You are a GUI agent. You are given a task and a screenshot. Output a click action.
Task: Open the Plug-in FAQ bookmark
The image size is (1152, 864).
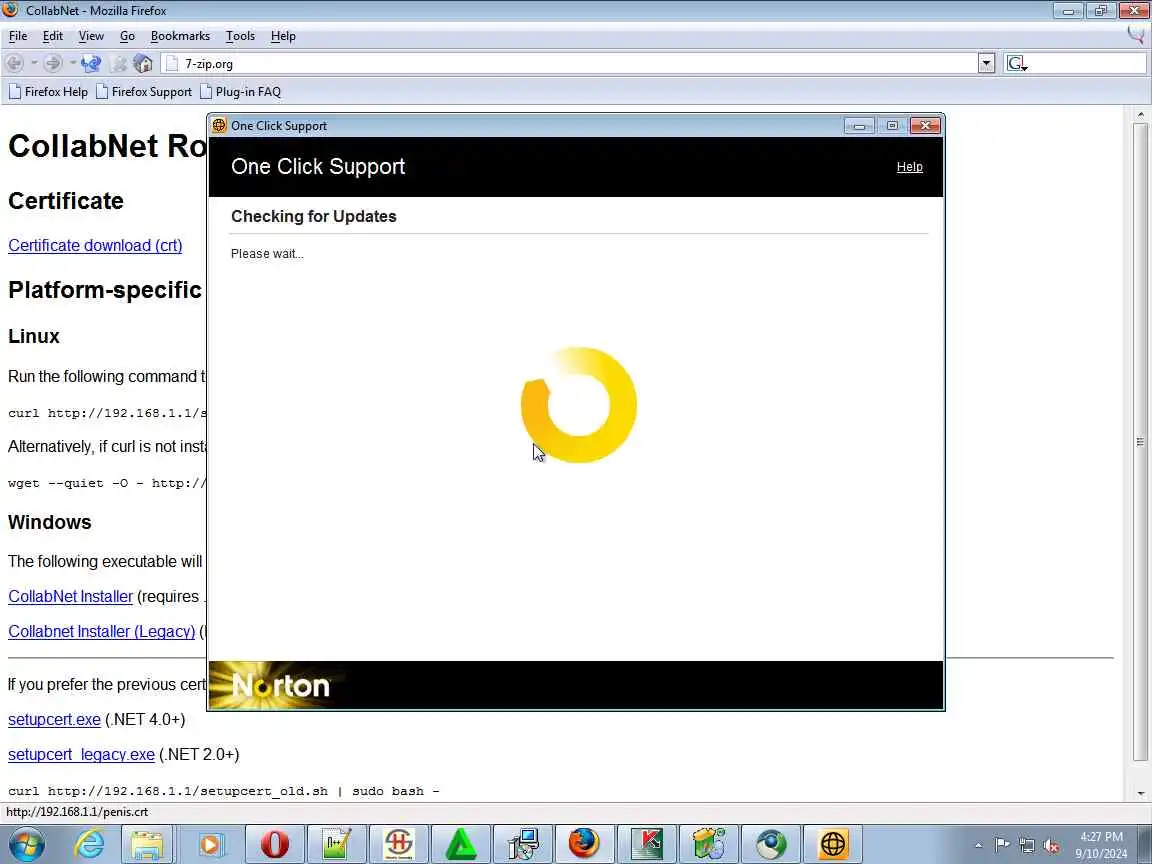[240, 92]
